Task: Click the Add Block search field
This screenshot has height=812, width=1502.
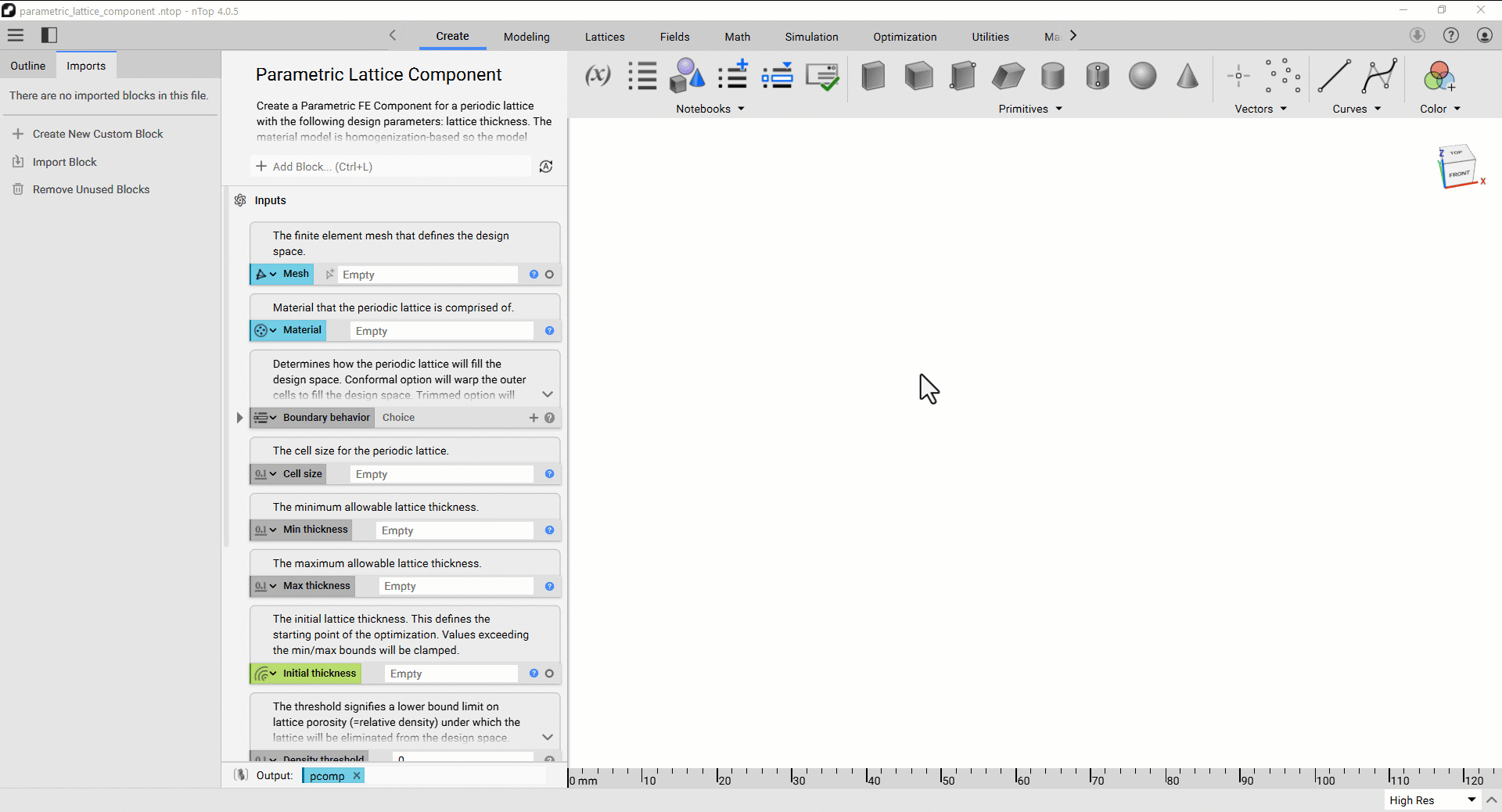Action: click(391, 166)
